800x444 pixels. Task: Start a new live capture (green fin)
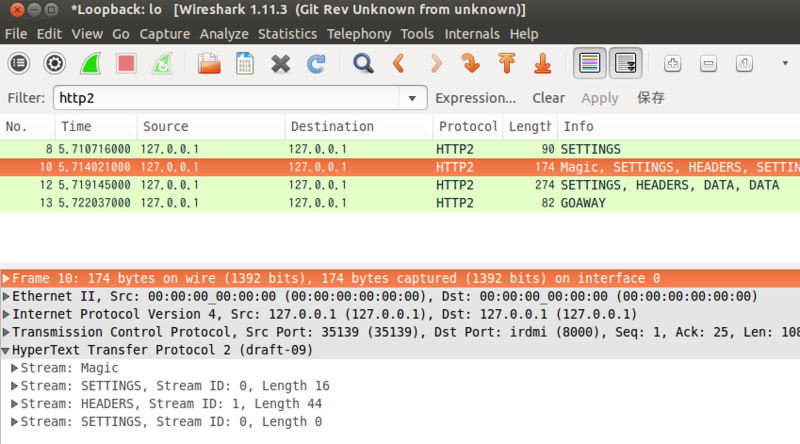point(90,64)
